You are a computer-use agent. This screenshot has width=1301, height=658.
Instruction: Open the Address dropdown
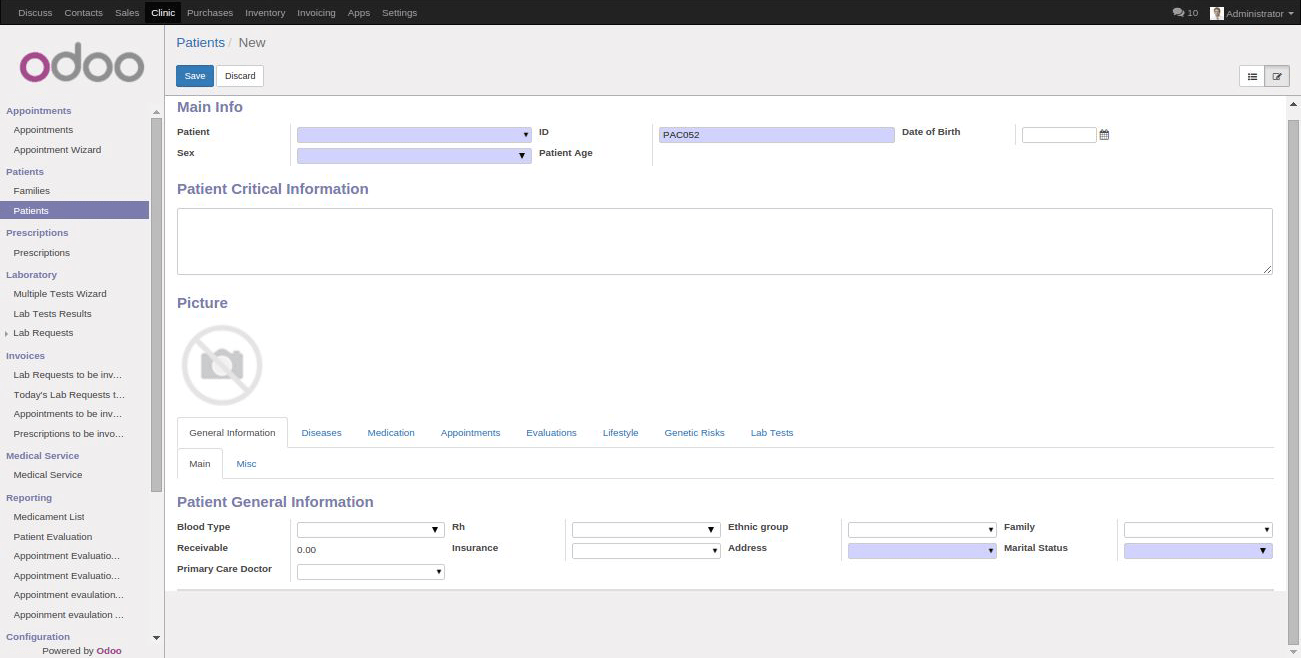coord(922,551)
